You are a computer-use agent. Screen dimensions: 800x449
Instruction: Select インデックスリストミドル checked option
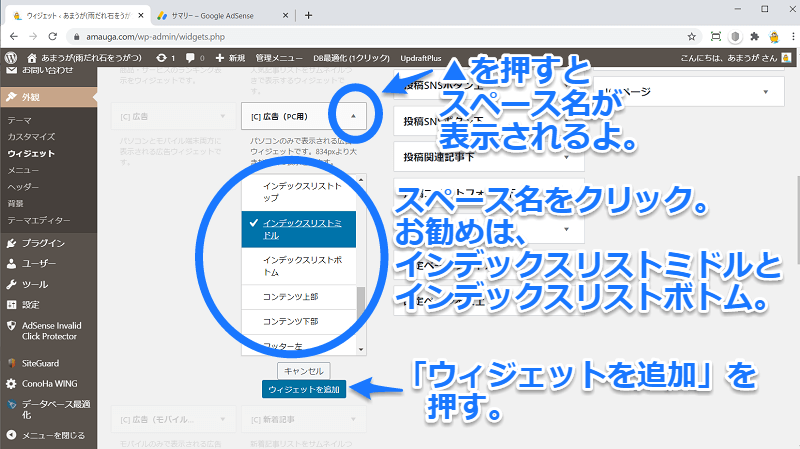pyautogui.click(x=300, y=228)
